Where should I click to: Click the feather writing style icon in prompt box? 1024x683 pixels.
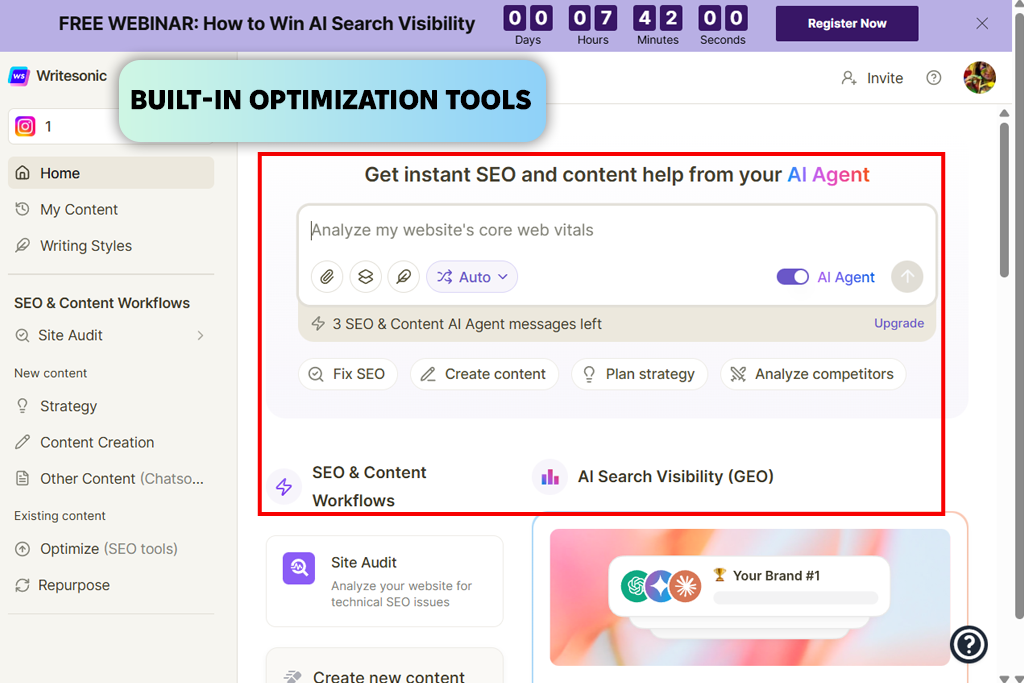[404, 277]
